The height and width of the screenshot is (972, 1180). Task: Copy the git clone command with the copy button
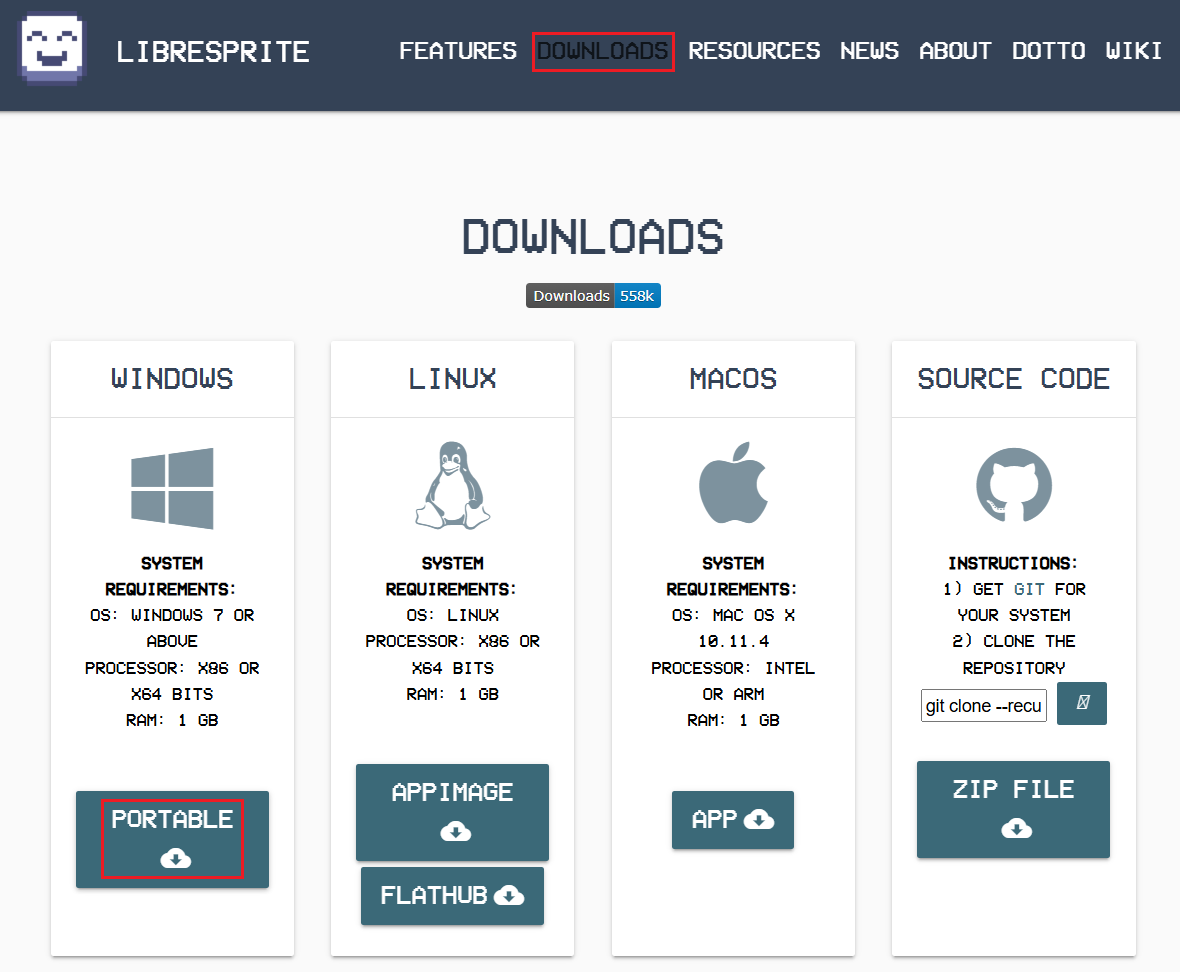click(1081, 703)
